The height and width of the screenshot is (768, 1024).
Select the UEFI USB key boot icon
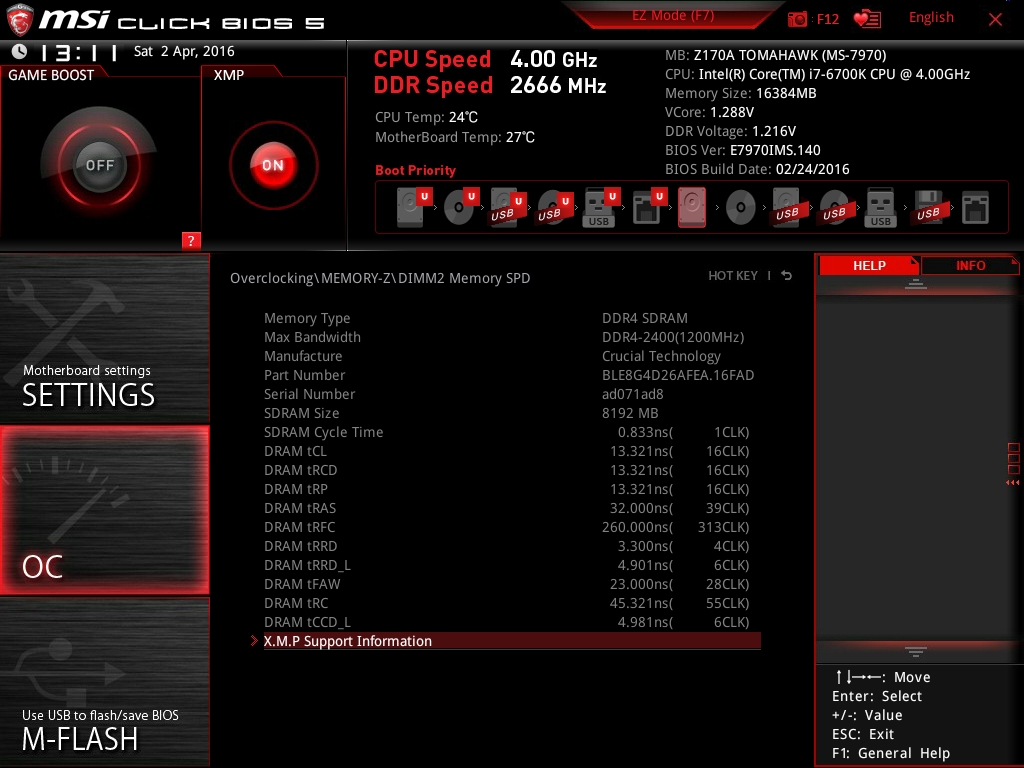(600, 208)
